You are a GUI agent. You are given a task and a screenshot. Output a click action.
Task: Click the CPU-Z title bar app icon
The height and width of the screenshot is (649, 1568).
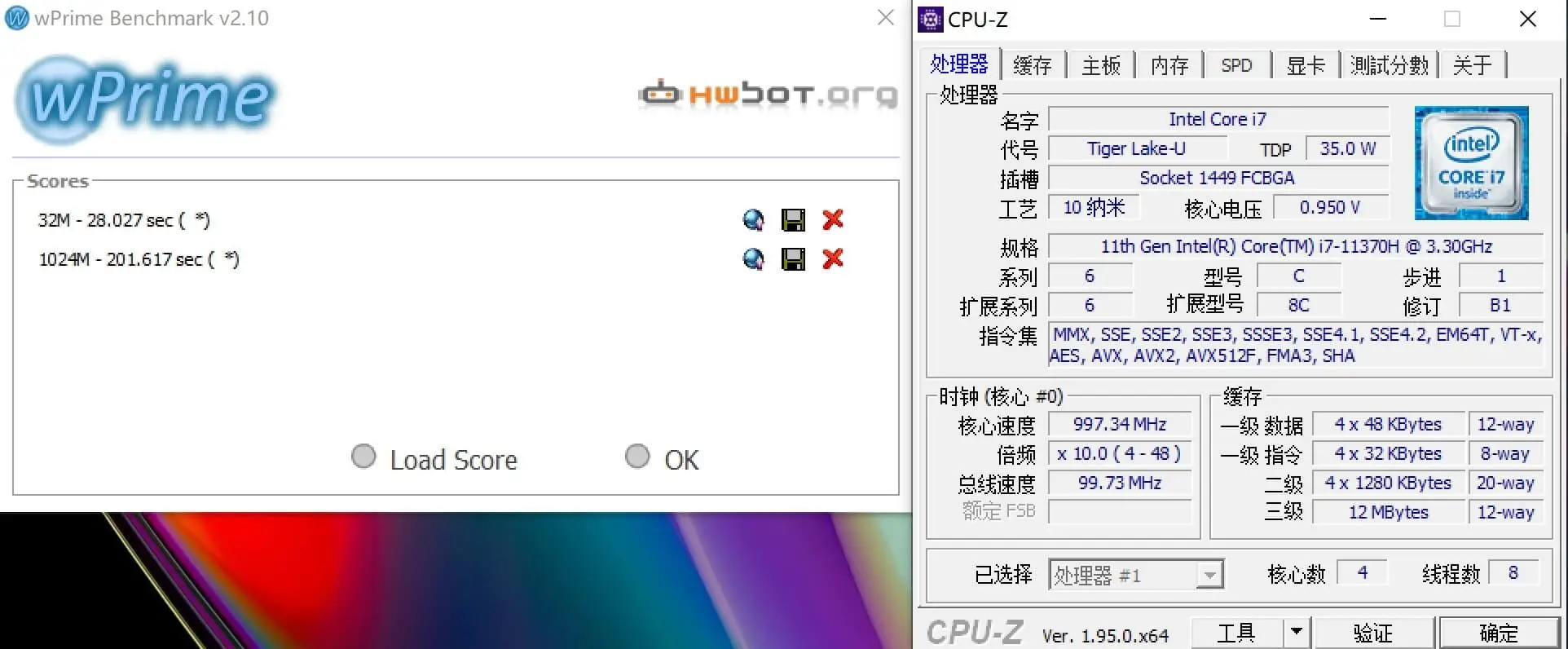(x=931, y=19)
